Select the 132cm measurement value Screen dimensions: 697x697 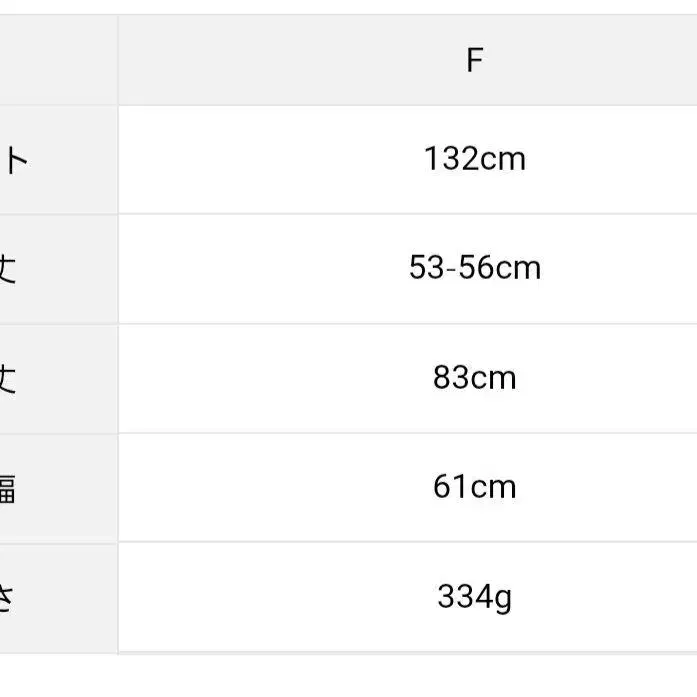tap(474, 159)
